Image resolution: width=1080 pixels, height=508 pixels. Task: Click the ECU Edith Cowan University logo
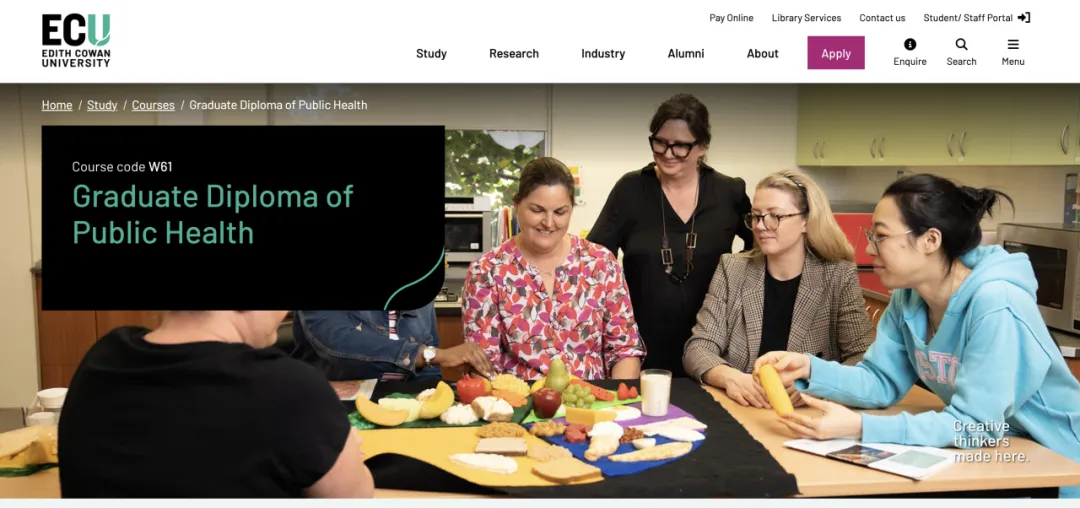(76, 41)
